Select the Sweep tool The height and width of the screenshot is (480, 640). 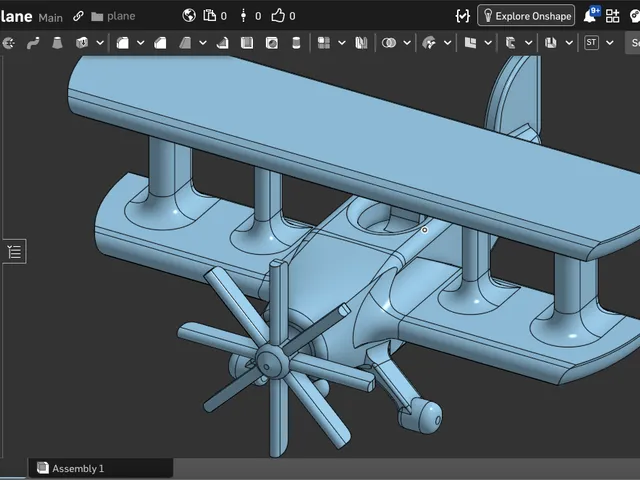[33, 43]
